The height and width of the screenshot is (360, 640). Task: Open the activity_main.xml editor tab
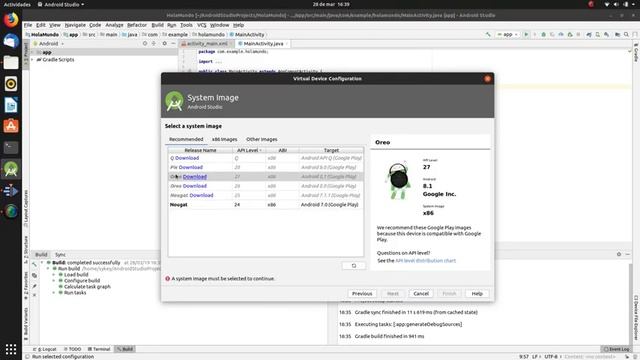coord(207,44)
